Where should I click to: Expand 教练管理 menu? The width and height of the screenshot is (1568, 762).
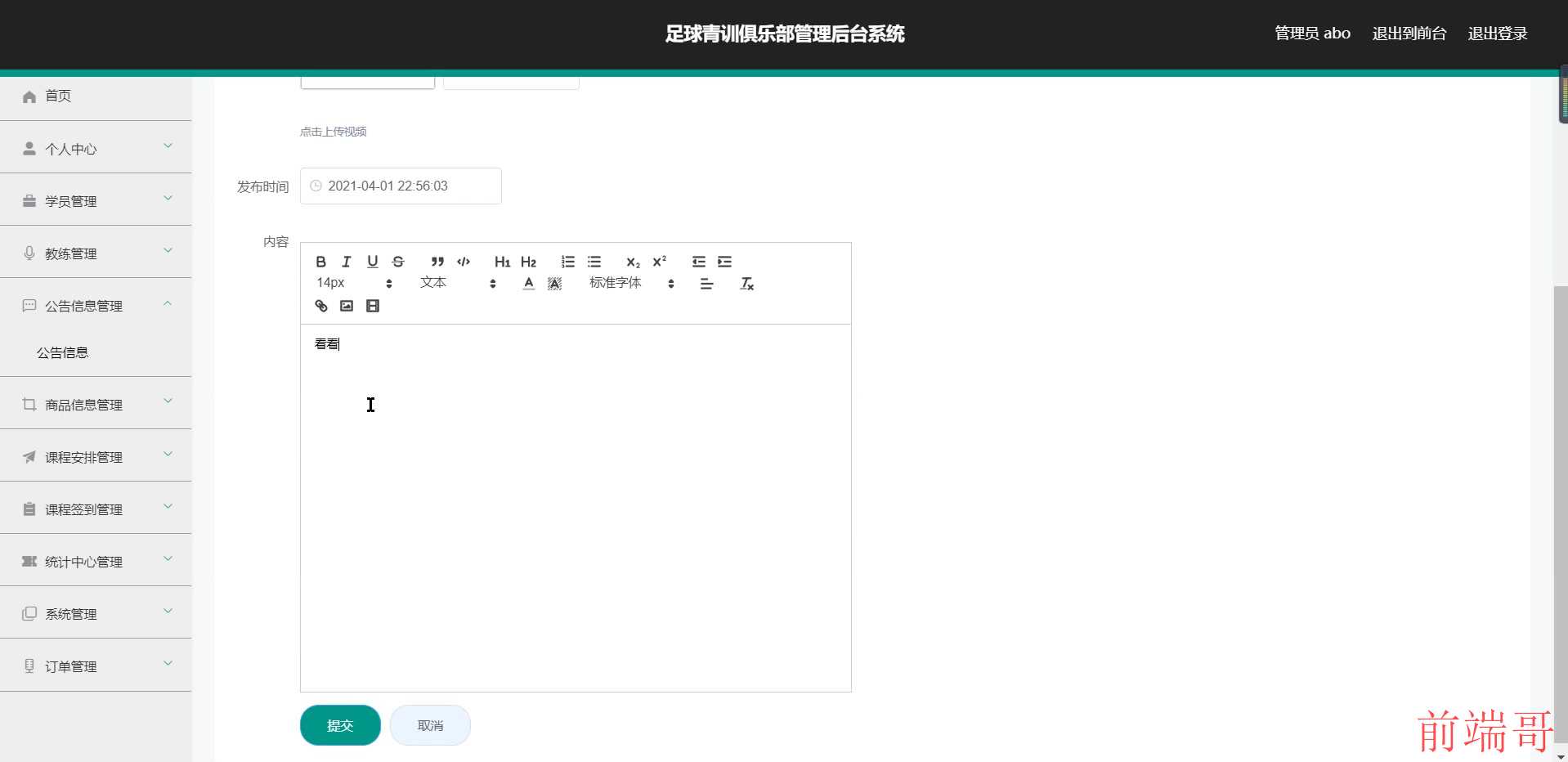[x=96, y=253]
